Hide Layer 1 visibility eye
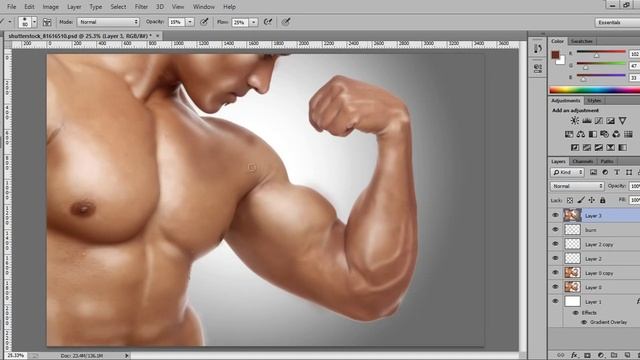This screenshot has width=640, height=360. point(555,301)
